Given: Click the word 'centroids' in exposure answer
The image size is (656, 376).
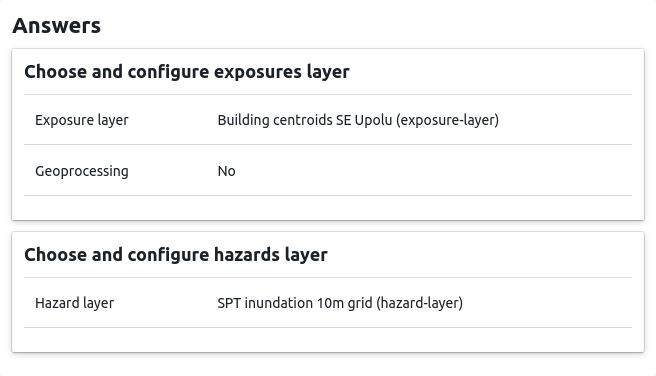Looking at the screenshot, I should coord(303,120).
